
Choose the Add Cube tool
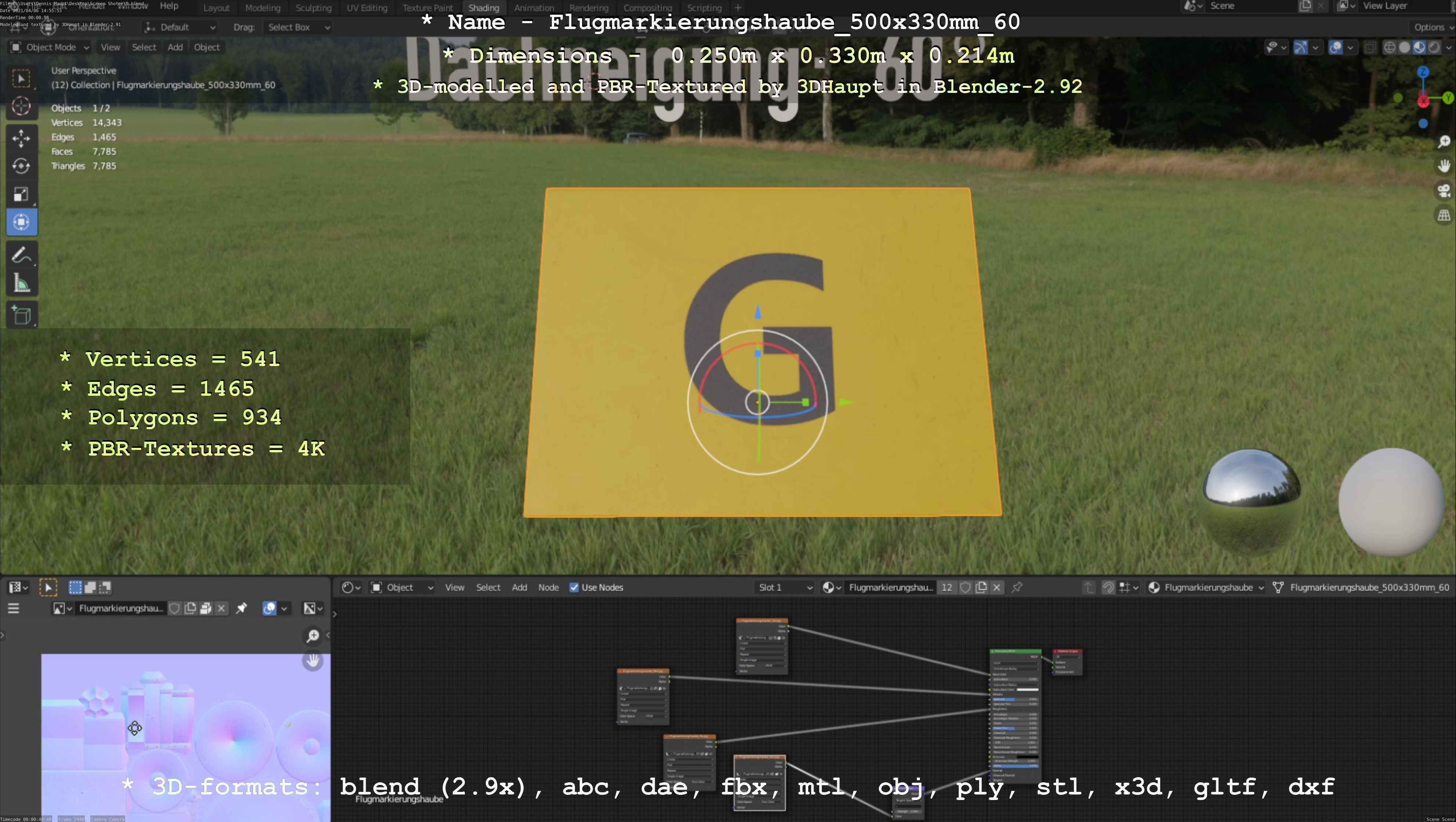click(x=21, y=315)
